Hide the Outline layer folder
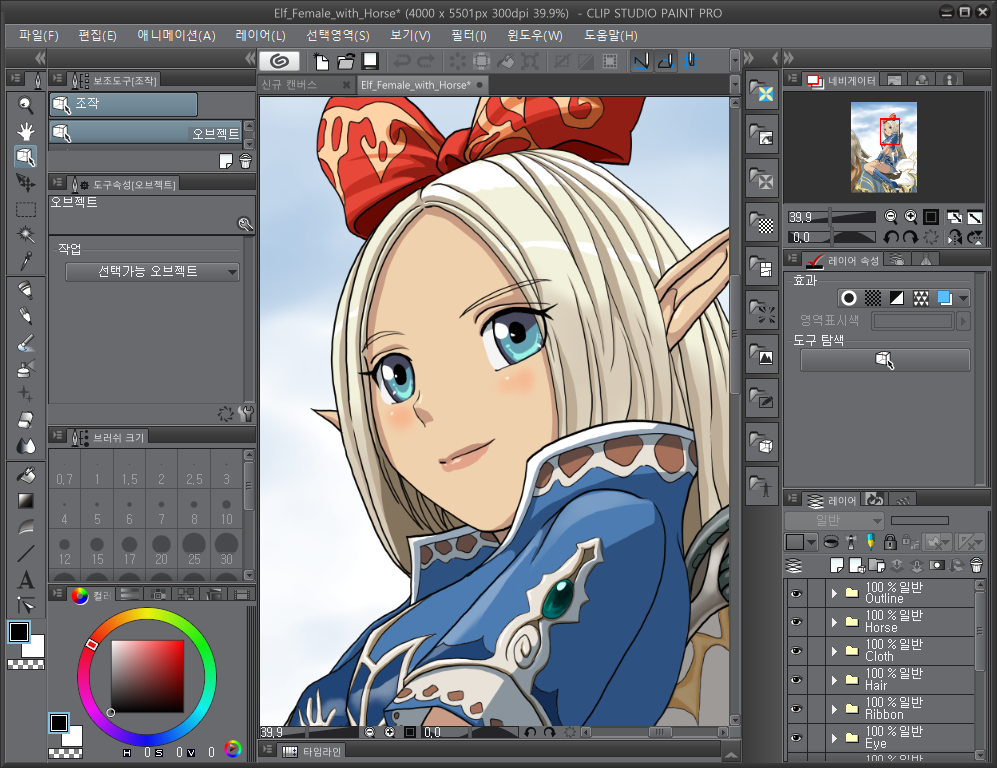The image size is (997, 768). [x=796, y=593]
